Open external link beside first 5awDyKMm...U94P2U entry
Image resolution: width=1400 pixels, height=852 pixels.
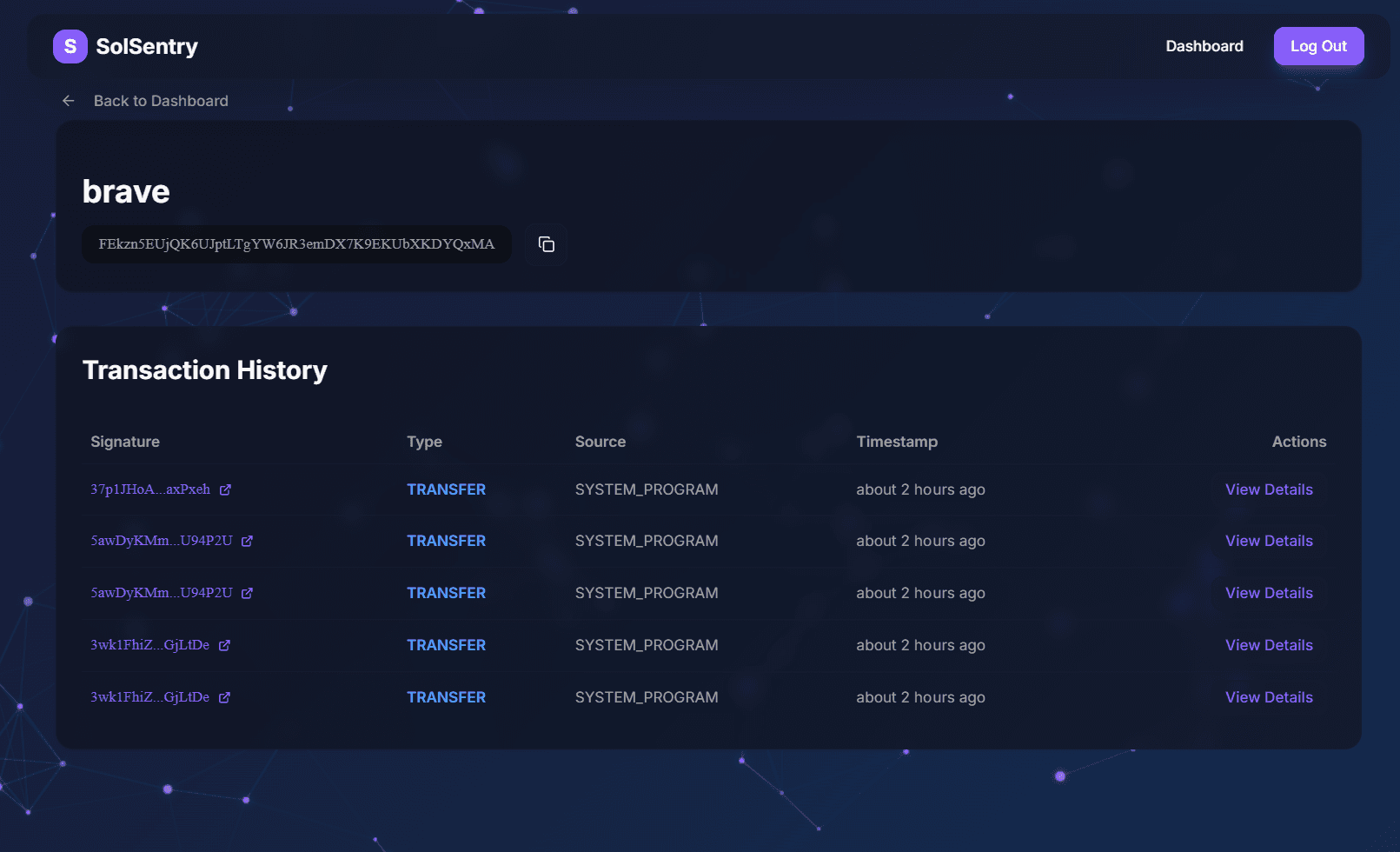point(247,540)
